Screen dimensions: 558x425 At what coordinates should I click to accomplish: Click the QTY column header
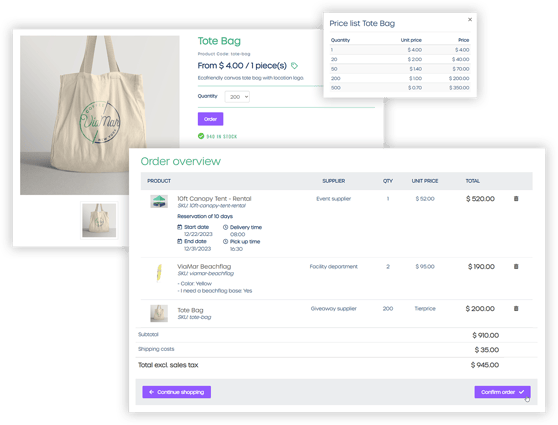click(388, 181)
